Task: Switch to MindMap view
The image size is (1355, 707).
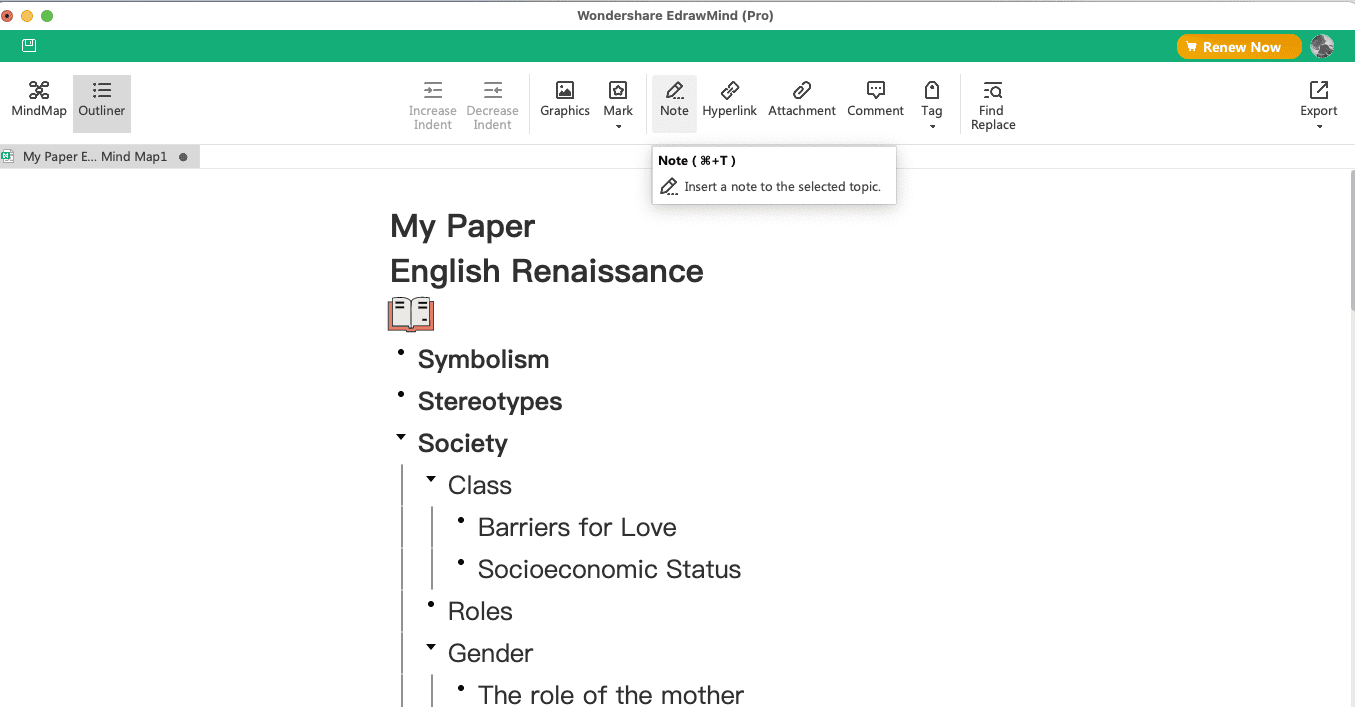Action: 39,99
